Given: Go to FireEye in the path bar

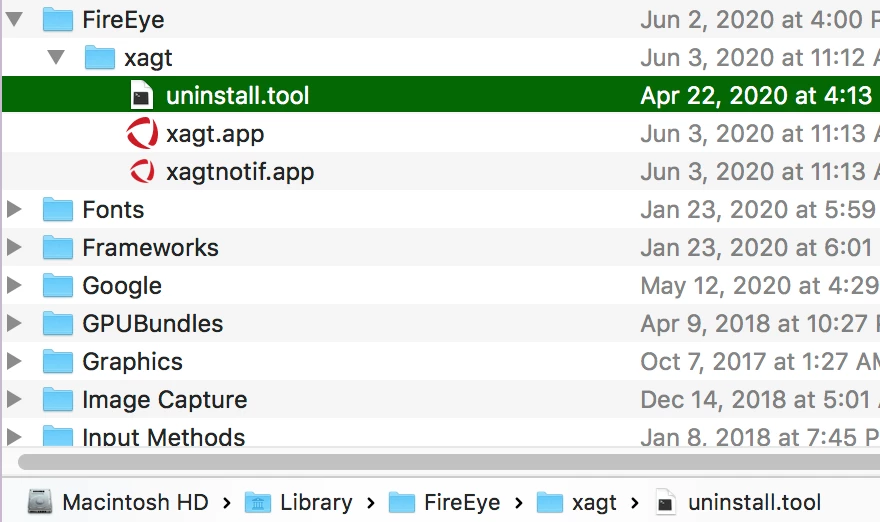Looking at the screenshot, I should point(444,502).
